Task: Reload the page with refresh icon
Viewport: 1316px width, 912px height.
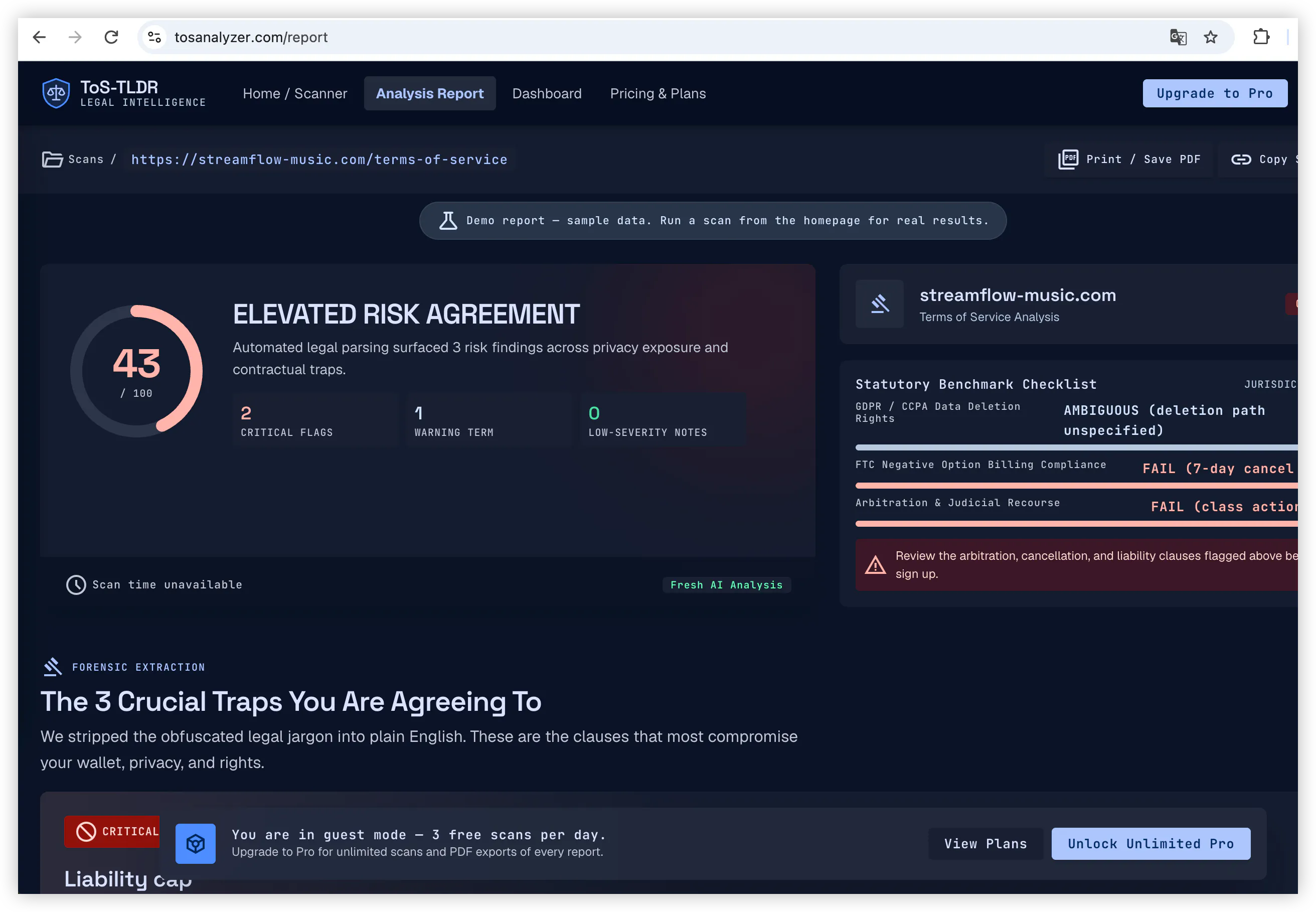Action: click(111, 37)
